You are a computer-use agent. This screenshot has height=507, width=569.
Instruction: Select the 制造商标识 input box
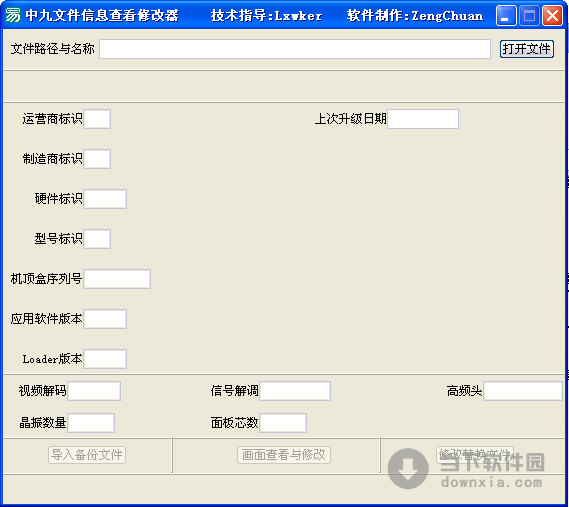pos(97,159)
